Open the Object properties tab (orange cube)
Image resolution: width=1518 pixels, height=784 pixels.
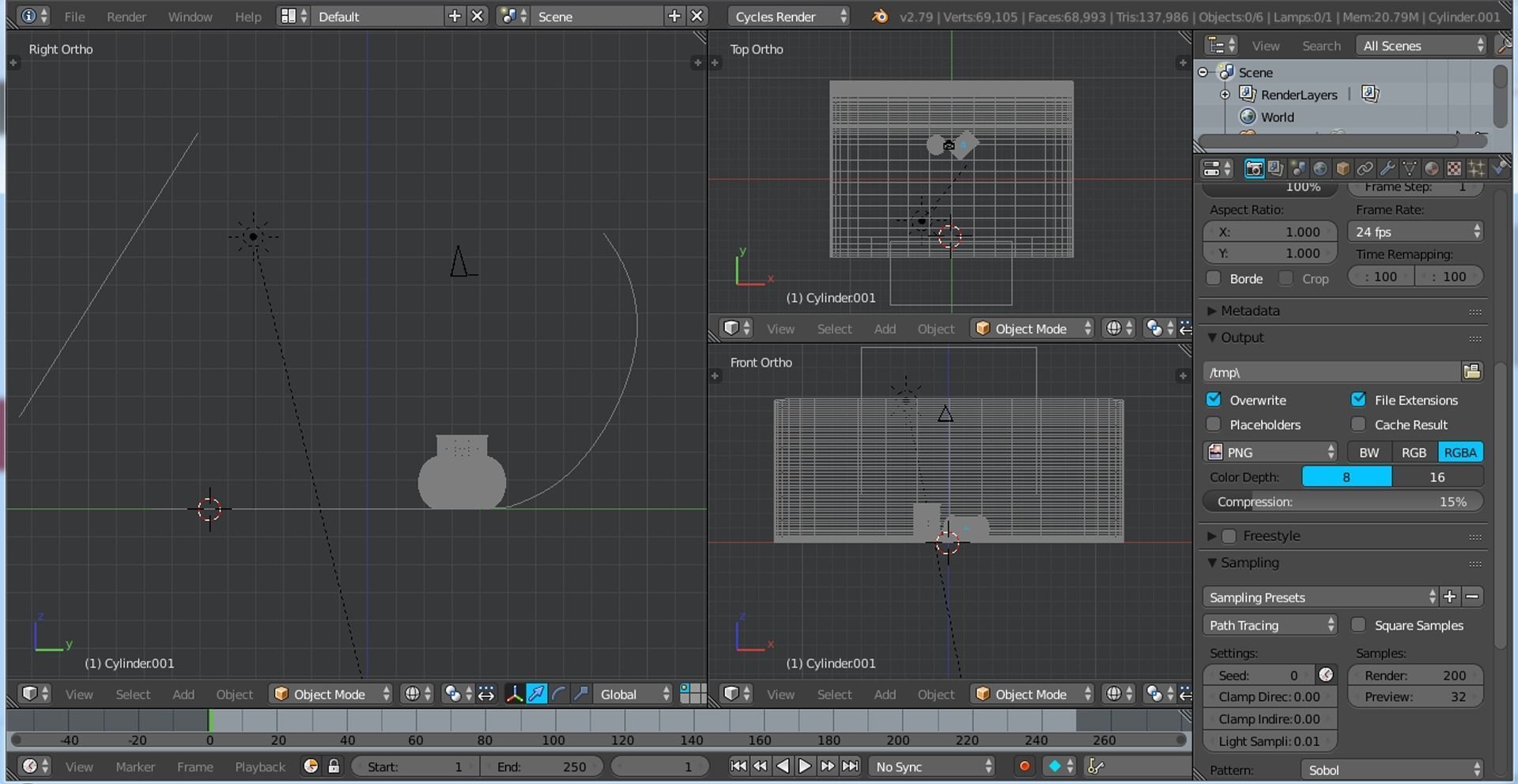pos(1342,169)
